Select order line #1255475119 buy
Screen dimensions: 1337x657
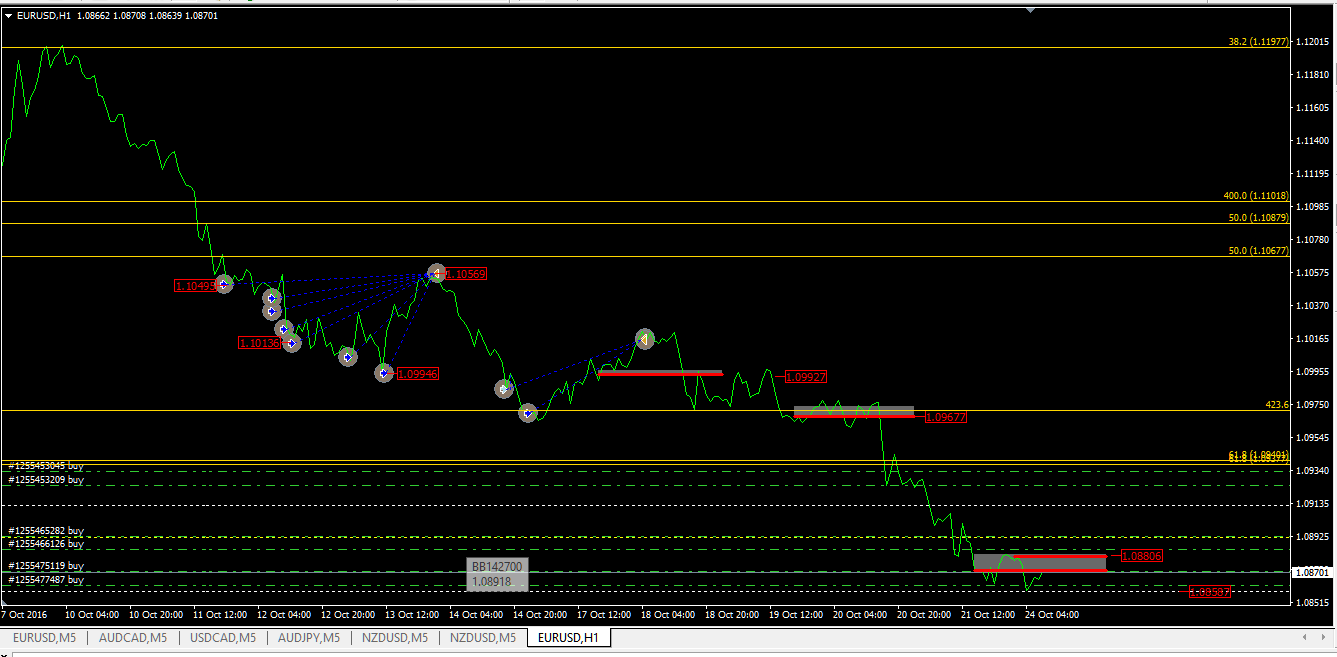click(46, 566)
